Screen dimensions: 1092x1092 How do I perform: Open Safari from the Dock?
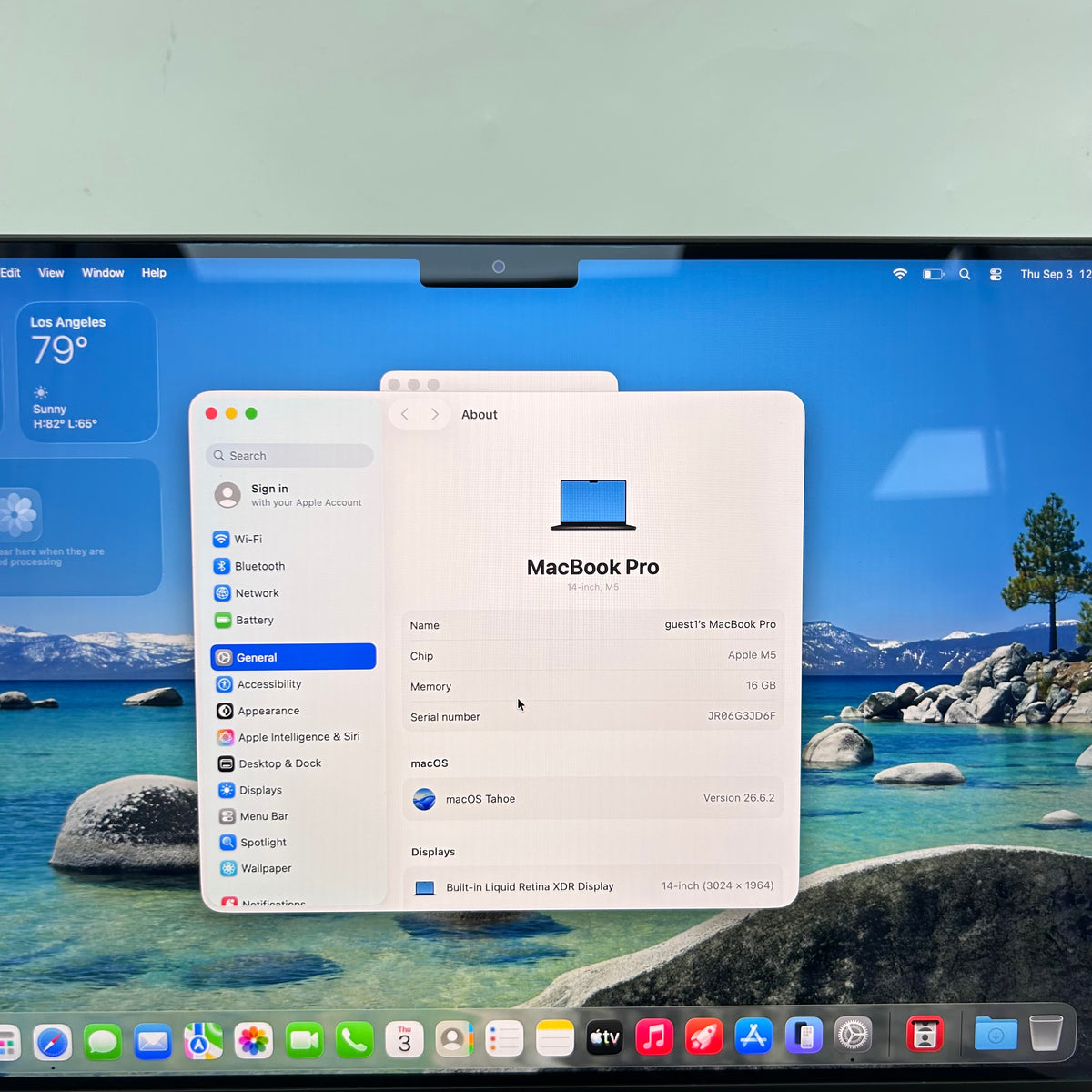pos(53,1042)
